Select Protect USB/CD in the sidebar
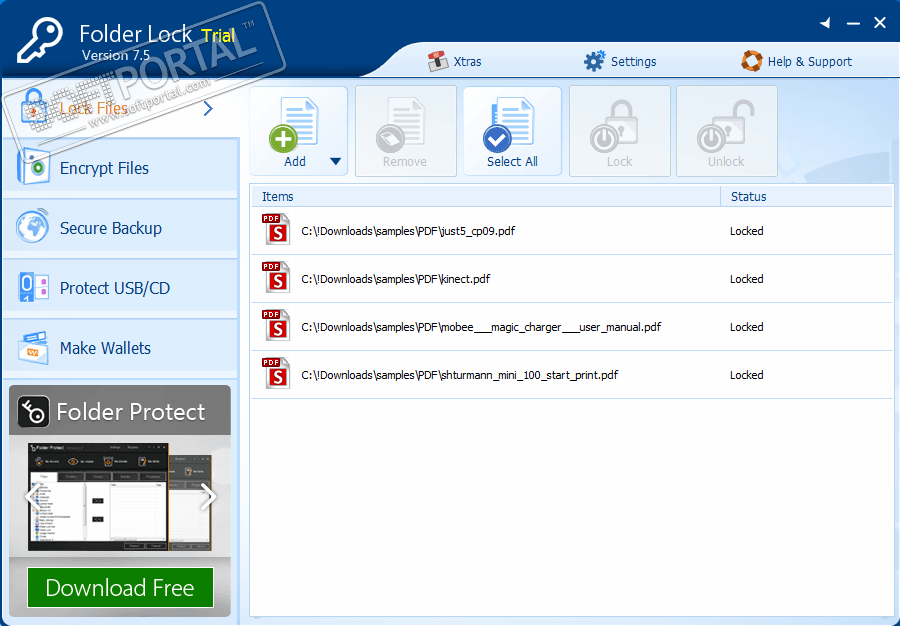The height and width of the screenshot is (626, 900). tap(120, 287)
